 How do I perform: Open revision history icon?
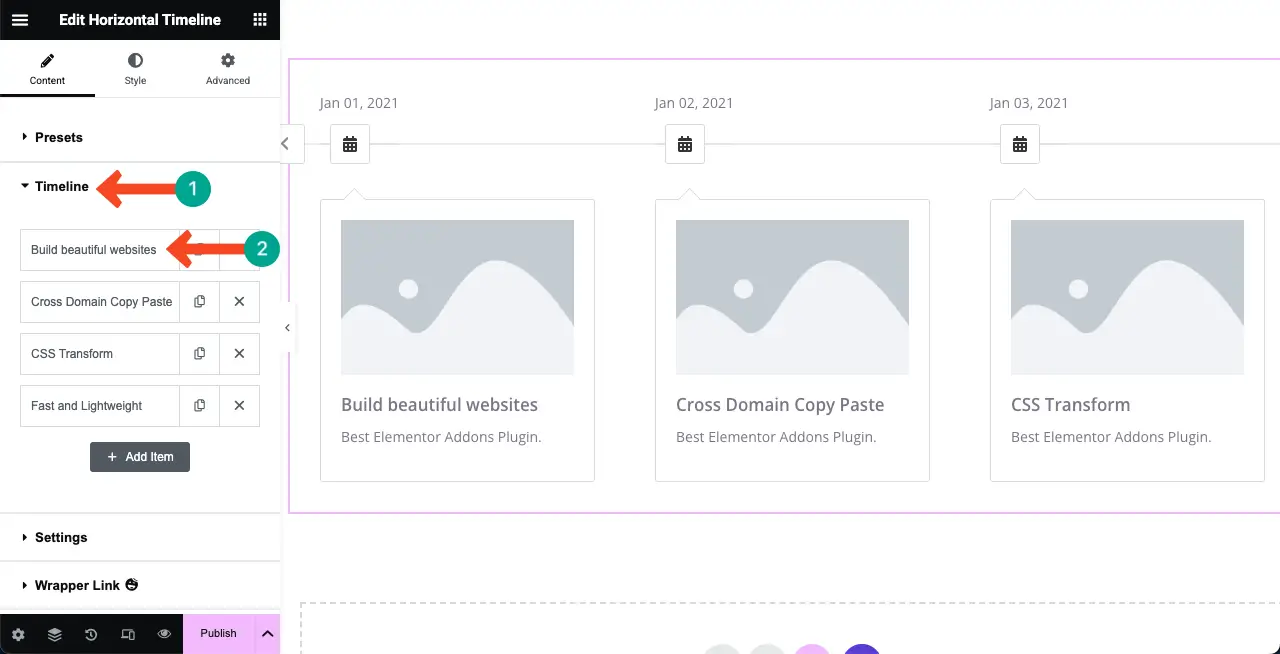pyautogui.click(x=91, y=633)
